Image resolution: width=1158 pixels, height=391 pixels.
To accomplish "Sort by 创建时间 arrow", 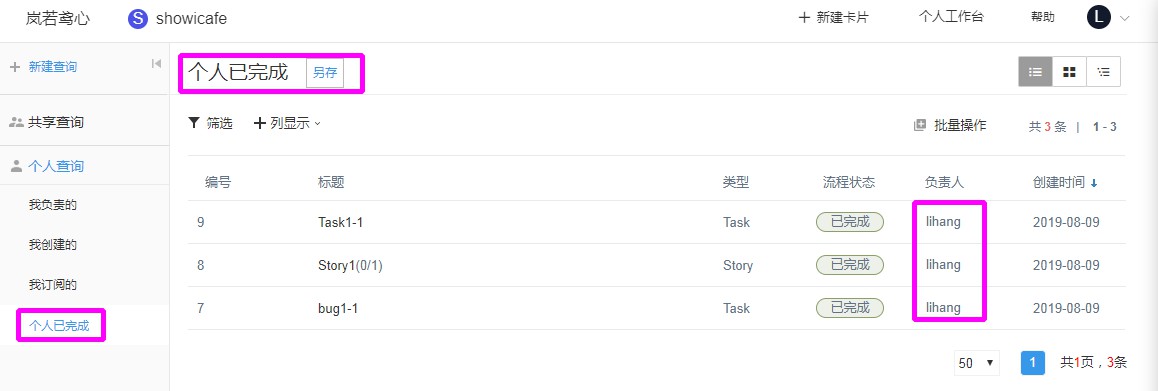I will 1094,183.
